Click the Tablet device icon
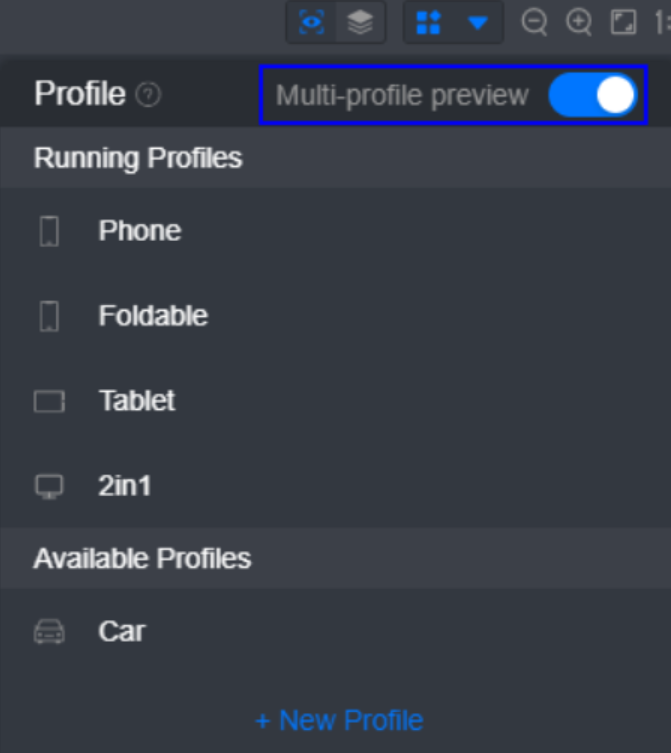The height and width of the screenshot is (753, 671). point(49,401)
